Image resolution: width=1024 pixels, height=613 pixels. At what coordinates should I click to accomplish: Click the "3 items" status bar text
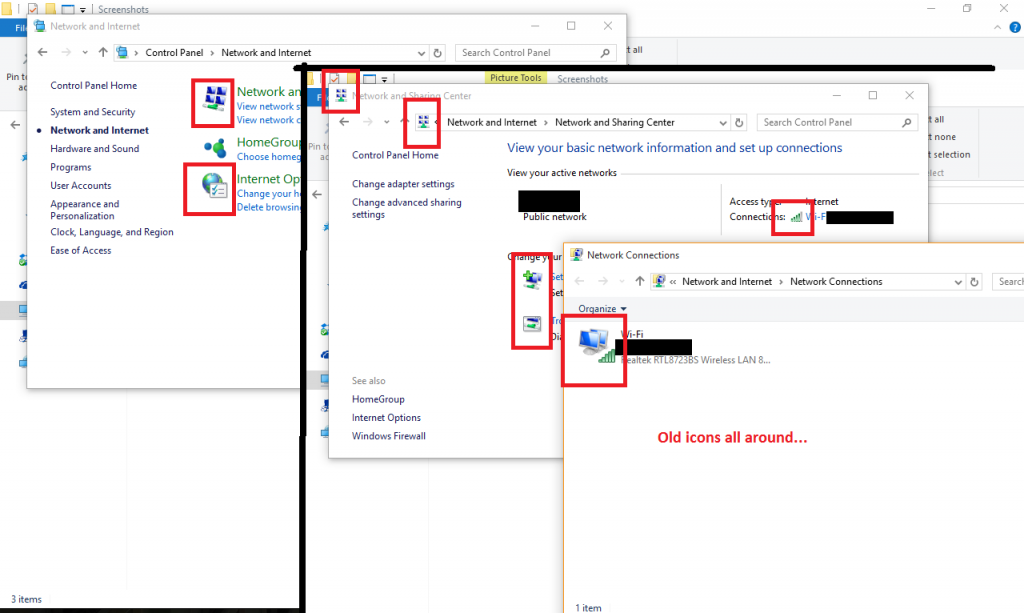pyautogui.click(x=26, y=599)
